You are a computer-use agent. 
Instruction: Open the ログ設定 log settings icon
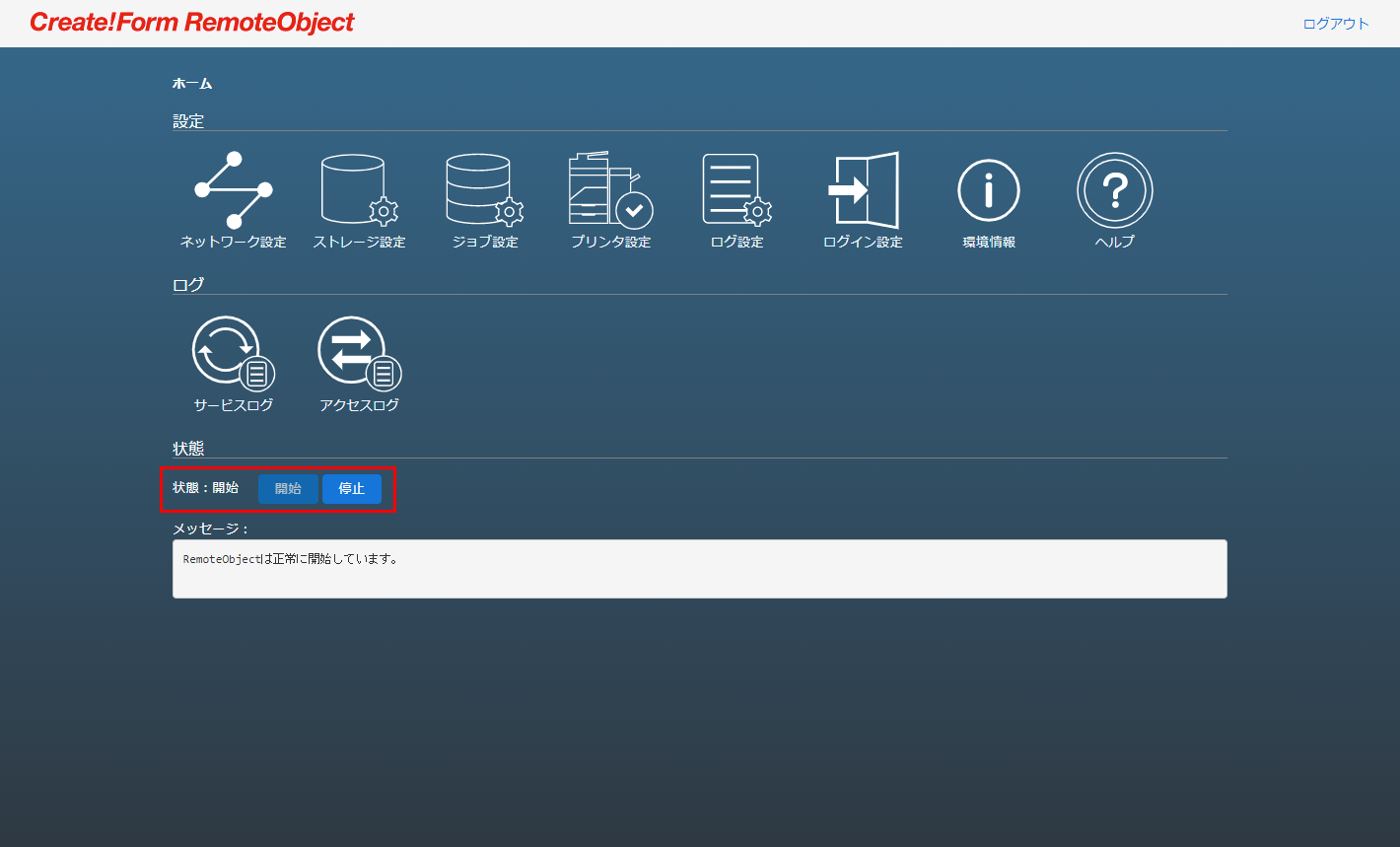pos(737,190)
